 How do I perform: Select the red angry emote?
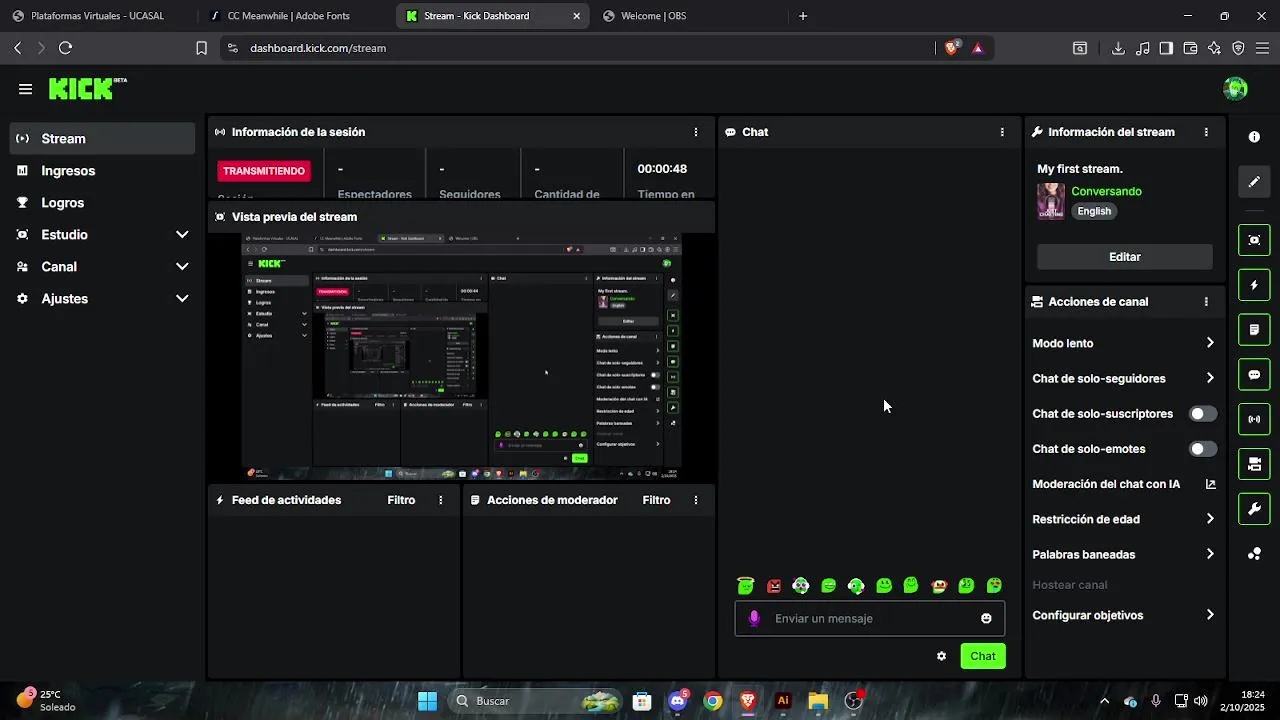point(773,586)
